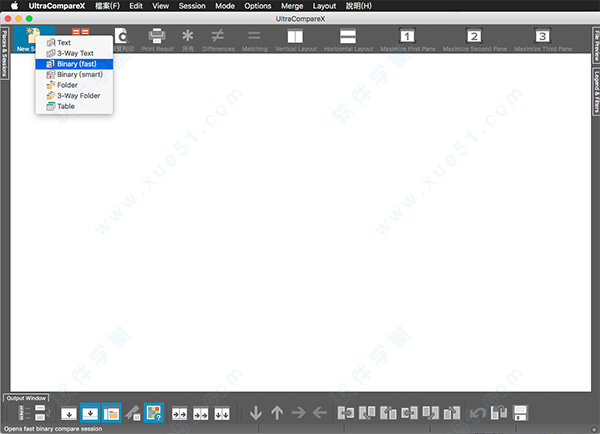
Task: Toggle the colored legend grid button
Action: tap(153, 412)
